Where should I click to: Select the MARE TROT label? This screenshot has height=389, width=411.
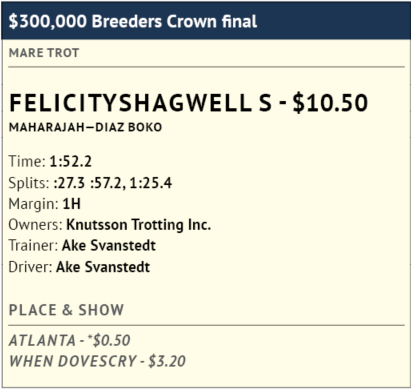[44, 53]
